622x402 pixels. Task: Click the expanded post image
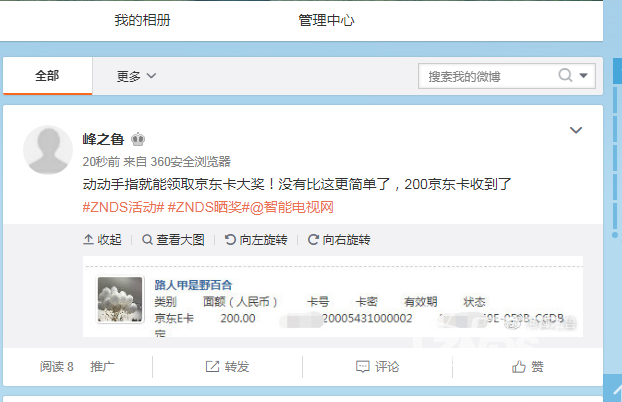333,296
